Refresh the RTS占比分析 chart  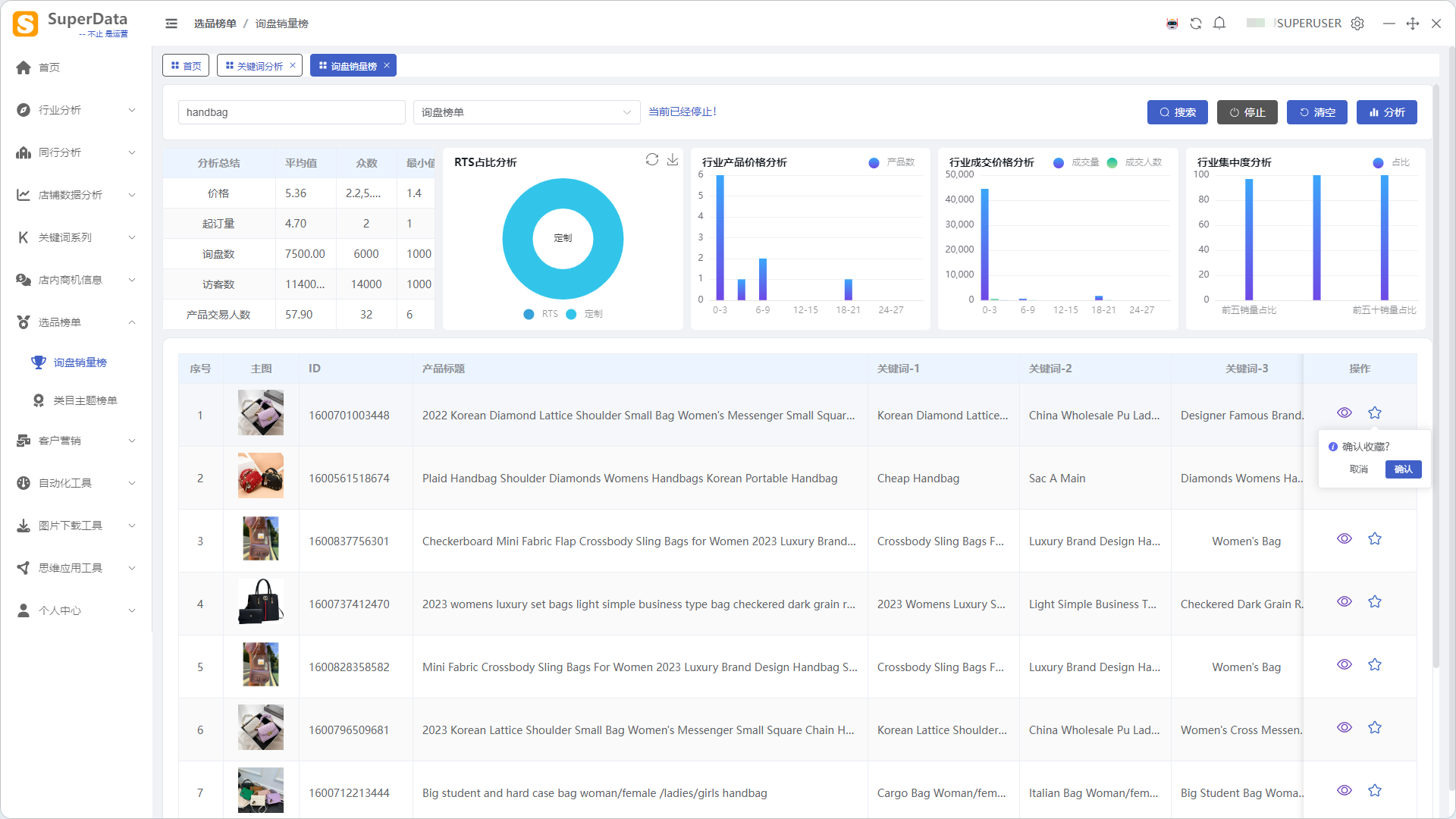652,159
